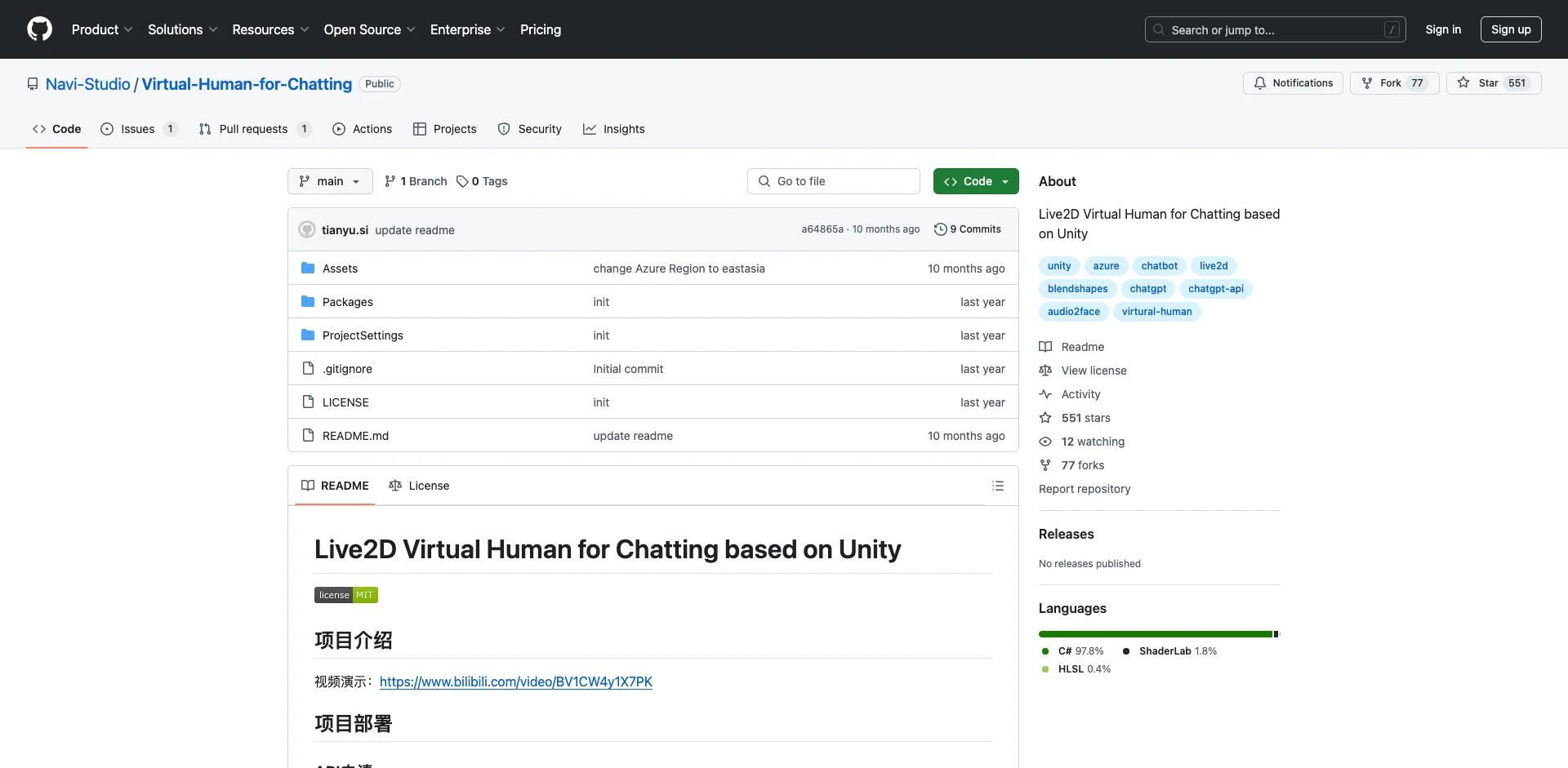
Task: Click the audio2face topic tag
Action: 1074,312
